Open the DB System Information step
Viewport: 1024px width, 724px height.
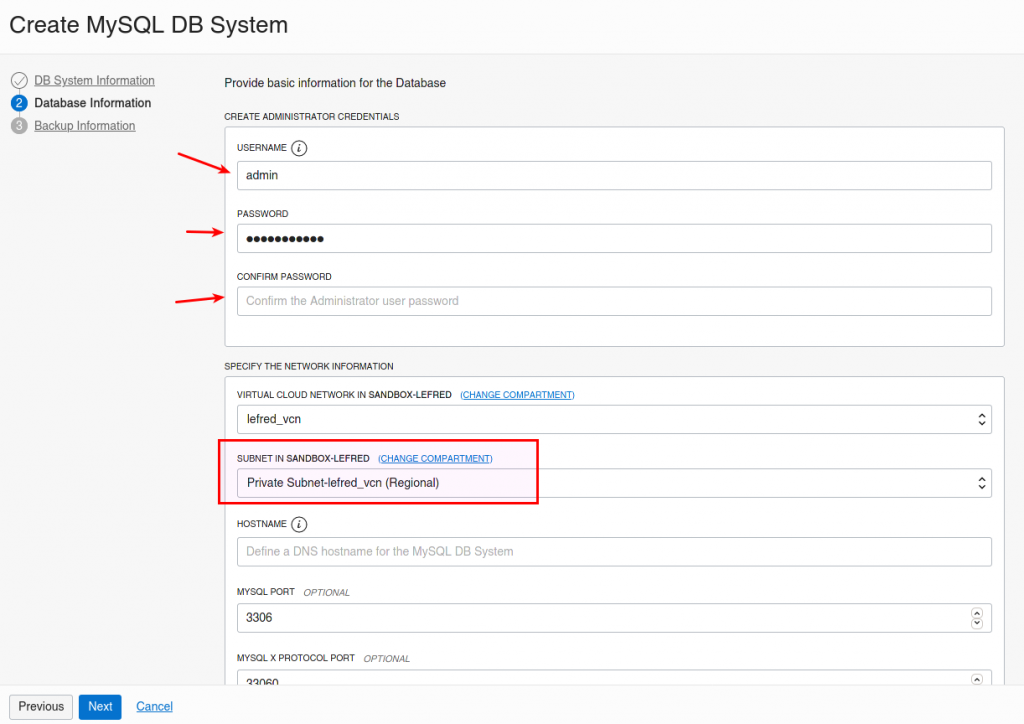click(94, 80)
